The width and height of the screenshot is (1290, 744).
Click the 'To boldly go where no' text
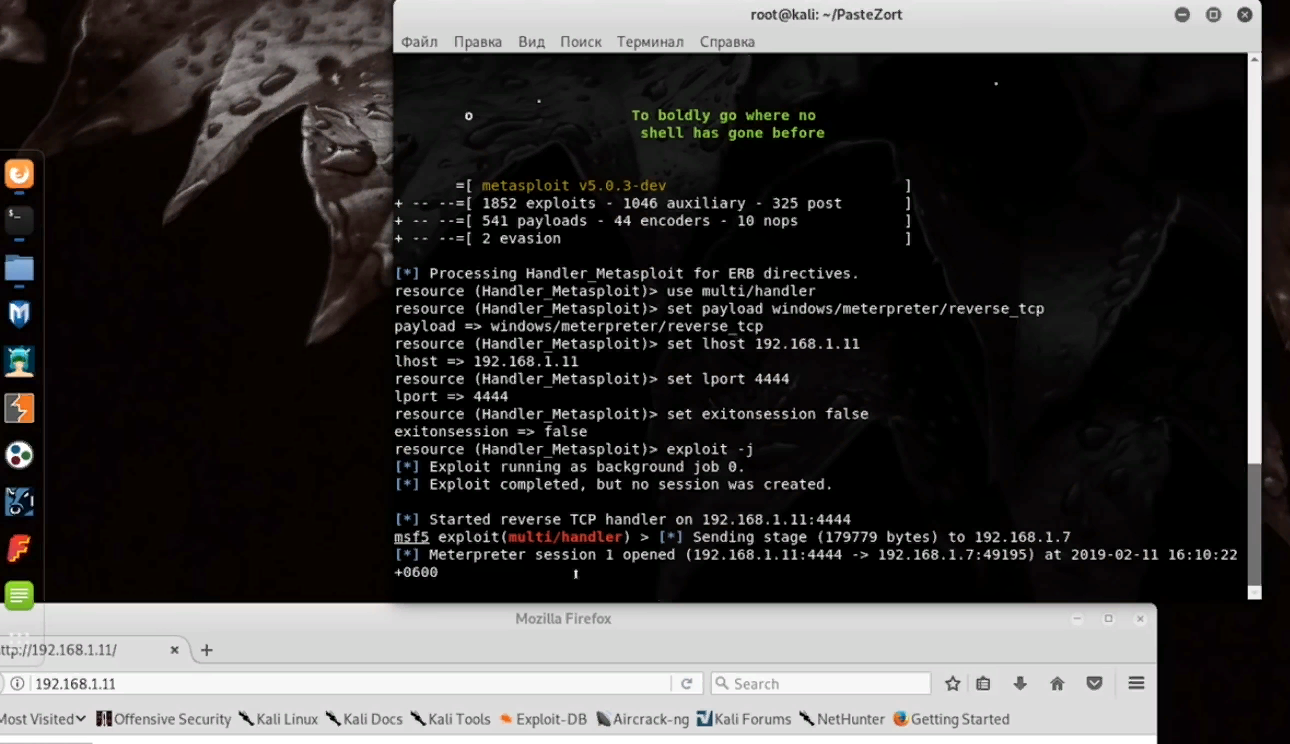(724, 116)
